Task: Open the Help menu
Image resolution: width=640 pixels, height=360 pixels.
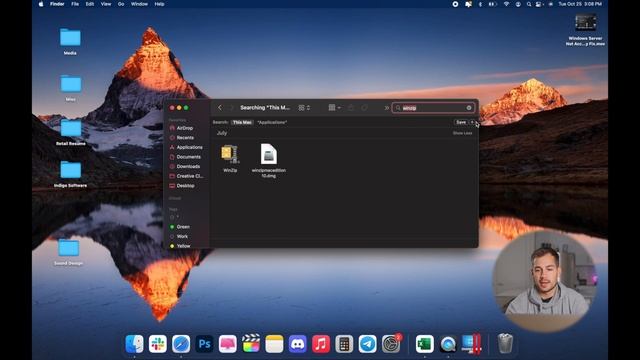Action: coord(159,4)
